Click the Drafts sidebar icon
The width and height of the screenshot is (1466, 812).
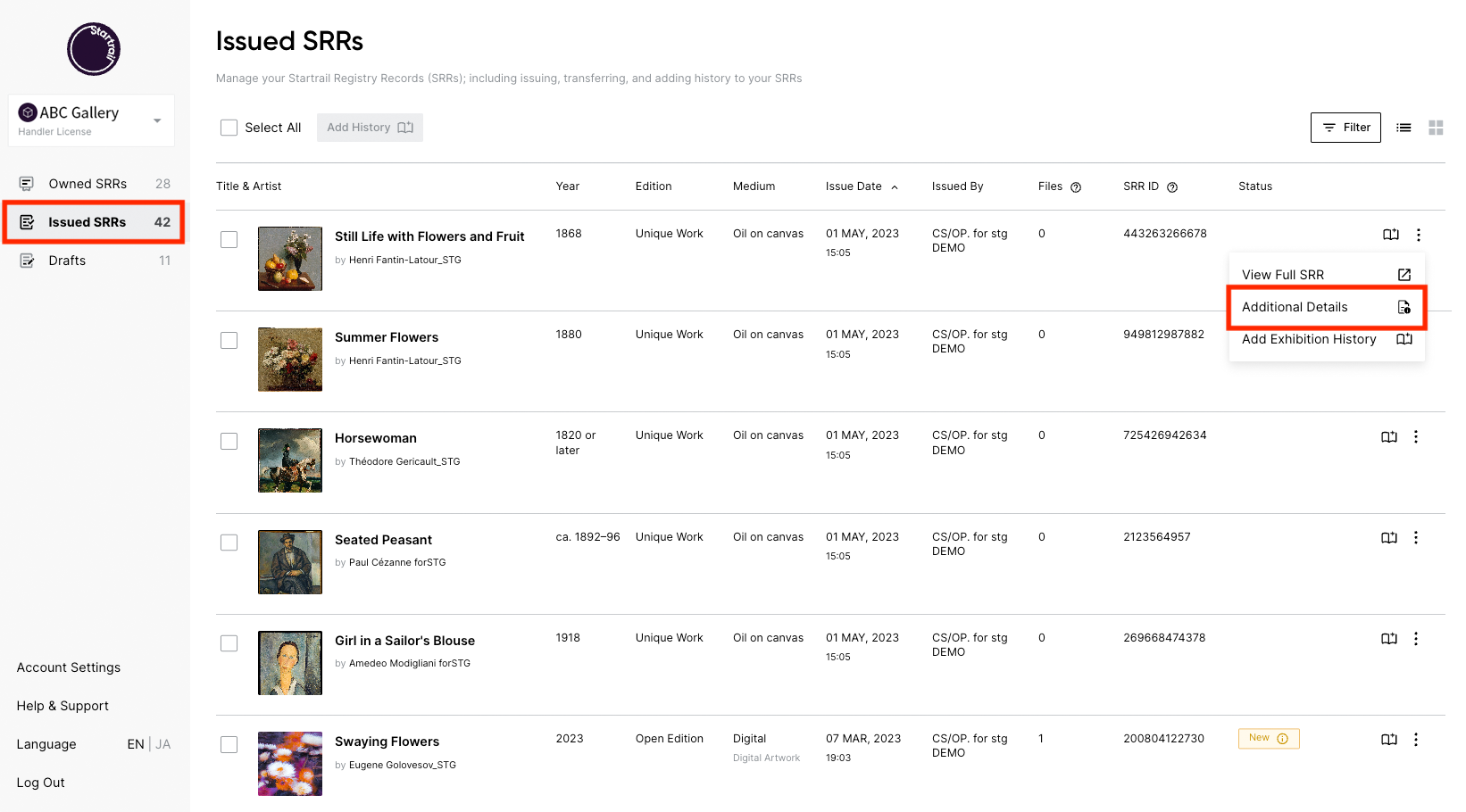pyautogui.click(x=27, y=261)
